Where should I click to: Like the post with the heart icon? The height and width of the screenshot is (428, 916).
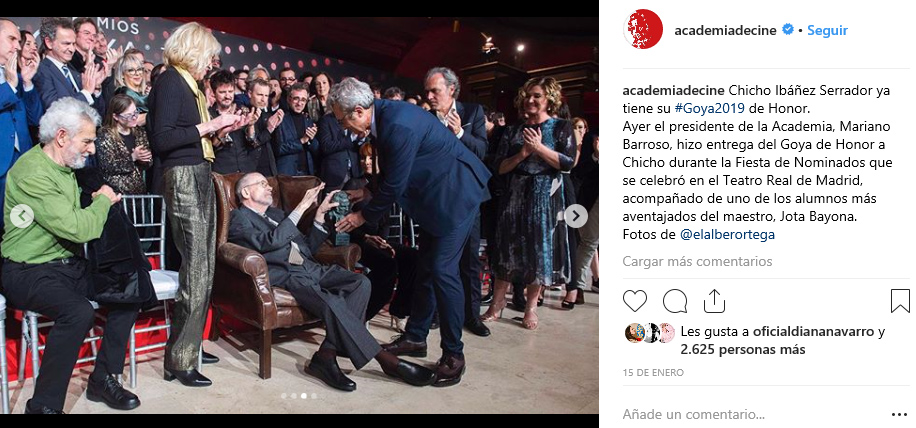[634, 301]
